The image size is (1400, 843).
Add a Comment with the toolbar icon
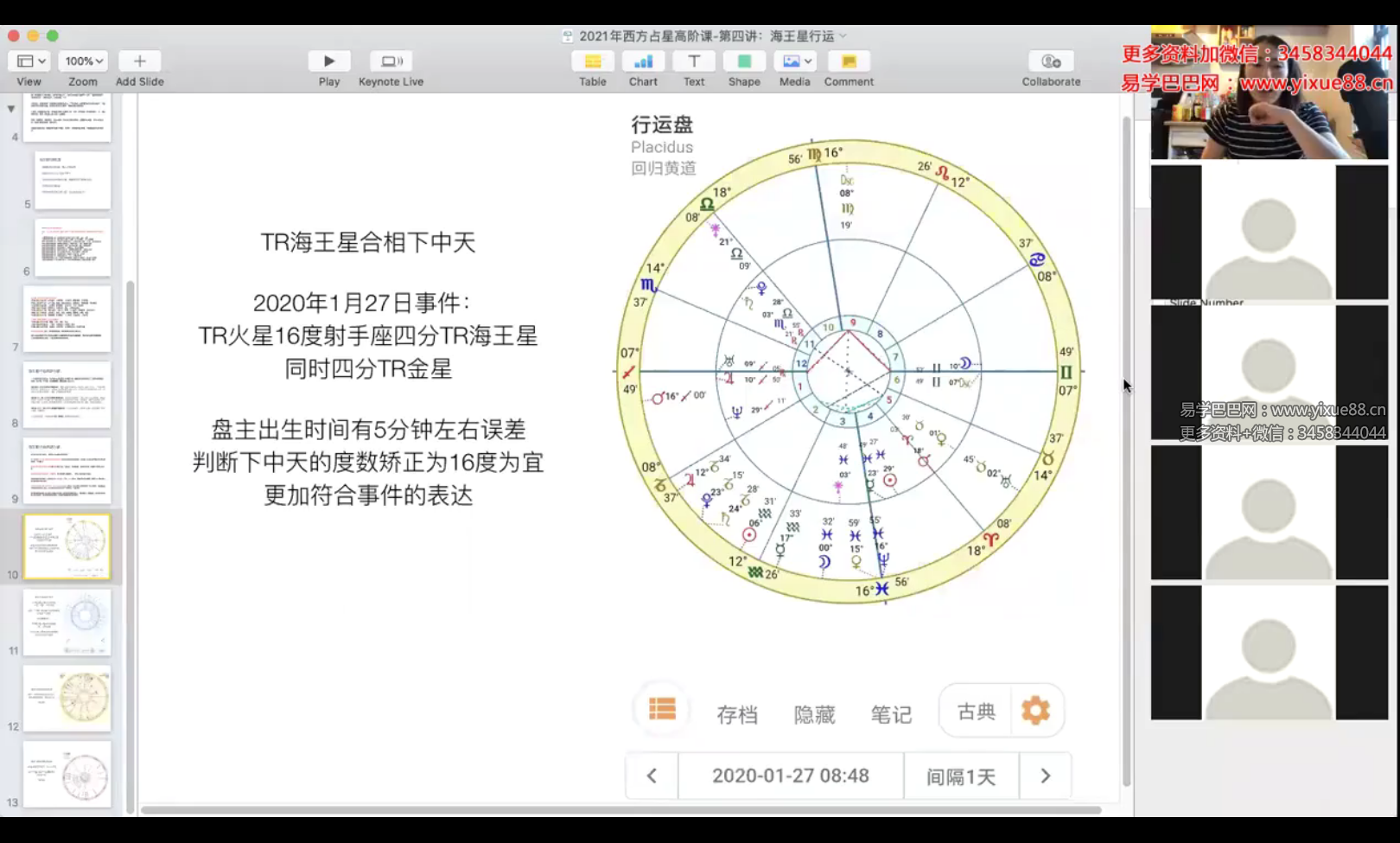(x=849, y=61)
